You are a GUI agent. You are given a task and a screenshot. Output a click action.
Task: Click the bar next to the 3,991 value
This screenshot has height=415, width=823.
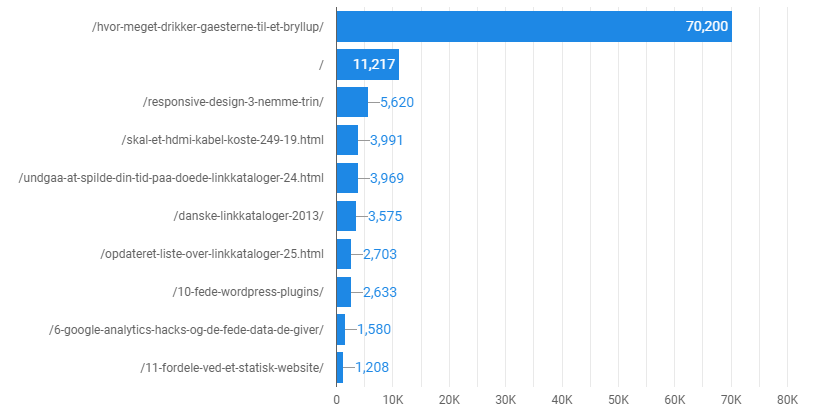point(347,140)
